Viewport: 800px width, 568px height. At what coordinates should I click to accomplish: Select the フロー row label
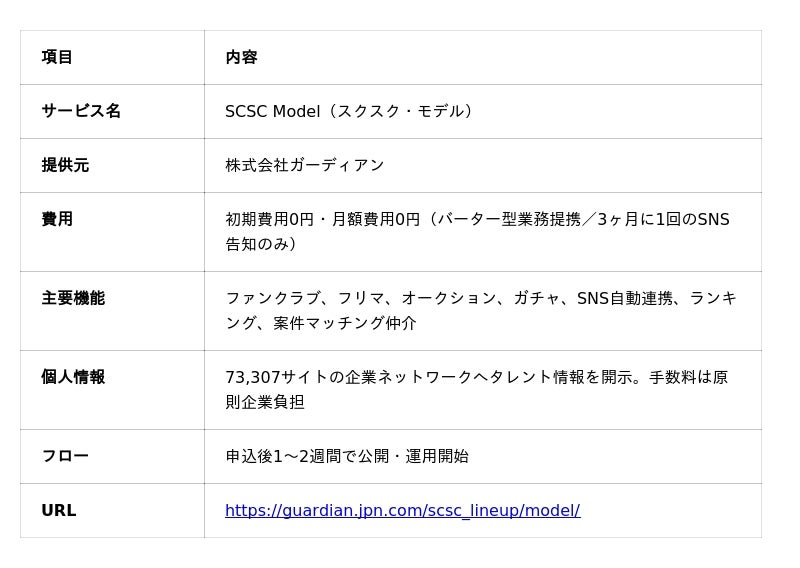pyautogui.click(x=65, y=456)
